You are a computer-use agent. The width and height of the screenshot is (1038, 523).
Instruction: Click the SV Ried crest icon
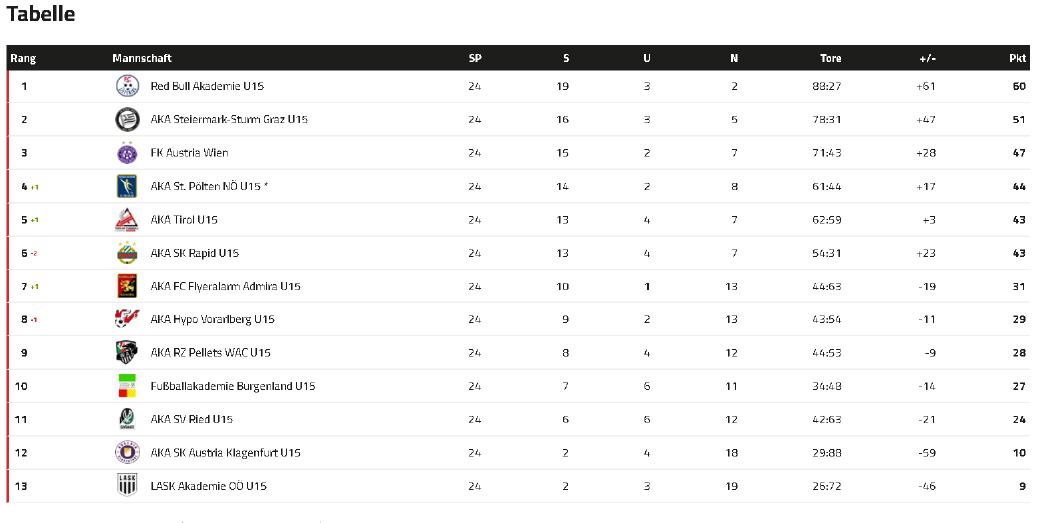pos(127,419)
